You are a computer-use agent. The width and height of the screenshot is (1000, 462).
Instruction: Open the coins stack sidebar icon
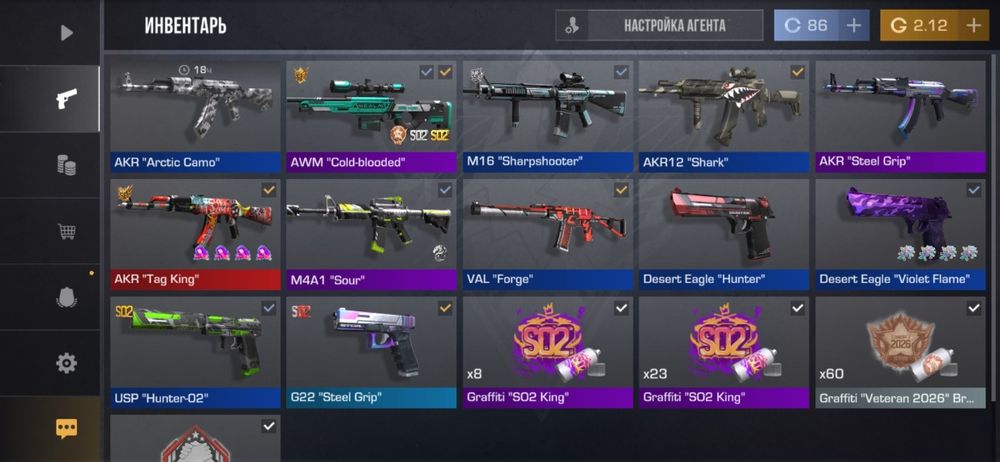click(x=66, y=165)
